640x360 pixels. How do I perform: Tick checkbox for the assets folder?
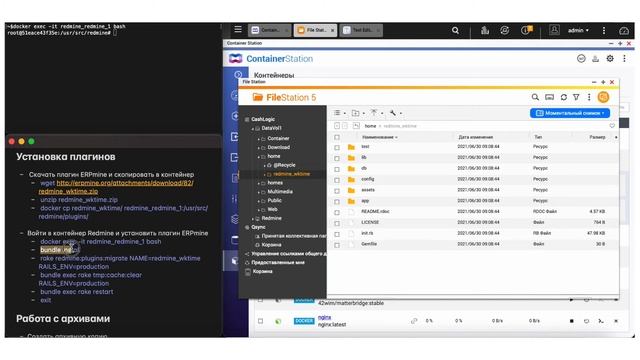coord(337,191)
